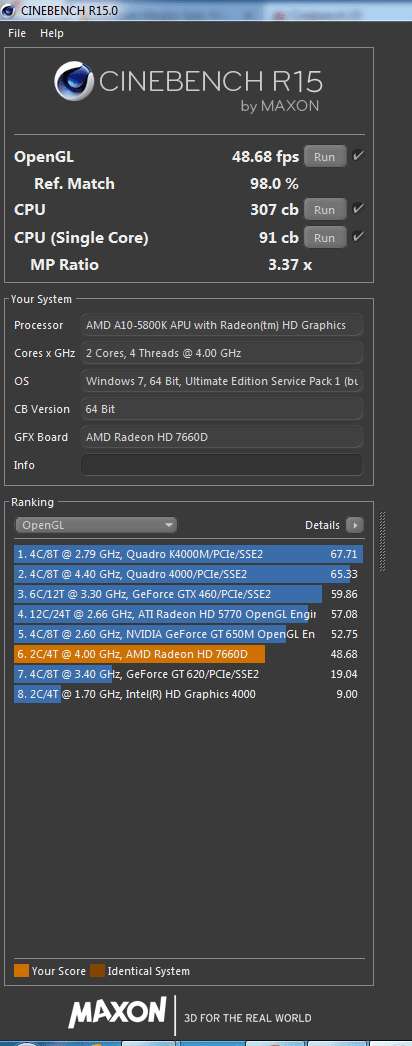Select ranking row GeForce GT 620
The width and height of the screenshot is (412, 1046).
pos(189,674)
